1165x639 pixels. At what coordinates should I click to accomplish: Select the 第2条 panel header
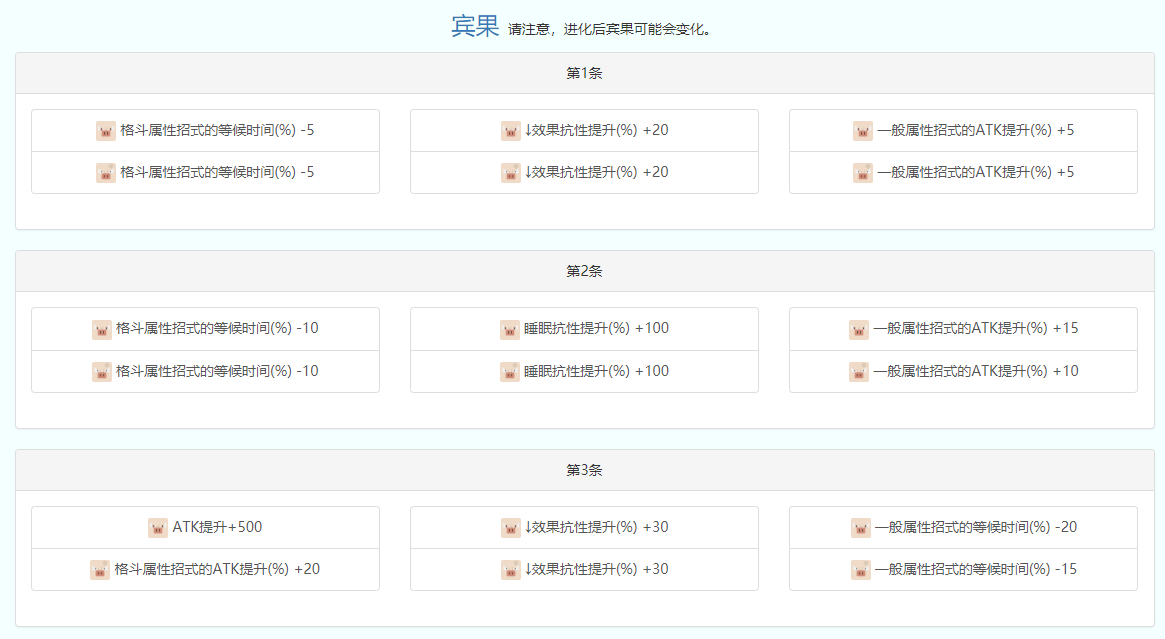[x=584, y=271]
